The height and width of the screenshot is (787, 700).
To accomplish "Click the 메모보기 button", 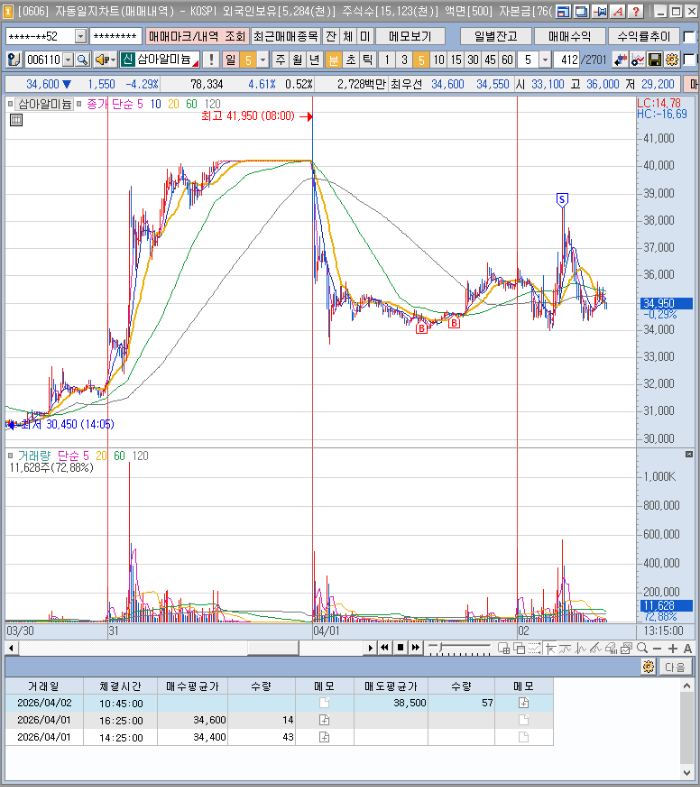I will tap(410, 37).
